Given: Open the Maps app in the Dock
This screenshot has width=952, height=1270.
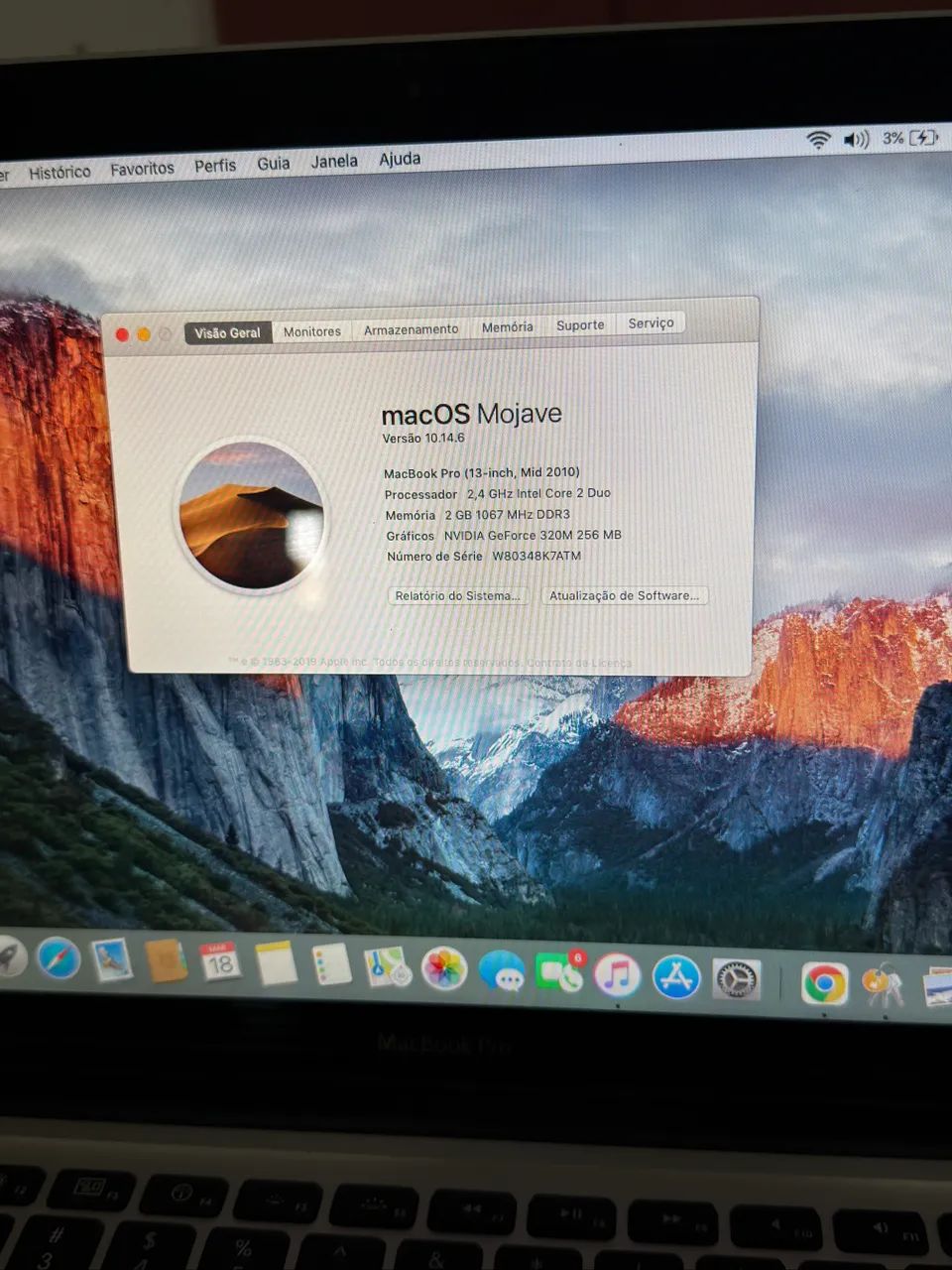Looking at the screenshot, I should pos(388,966).
